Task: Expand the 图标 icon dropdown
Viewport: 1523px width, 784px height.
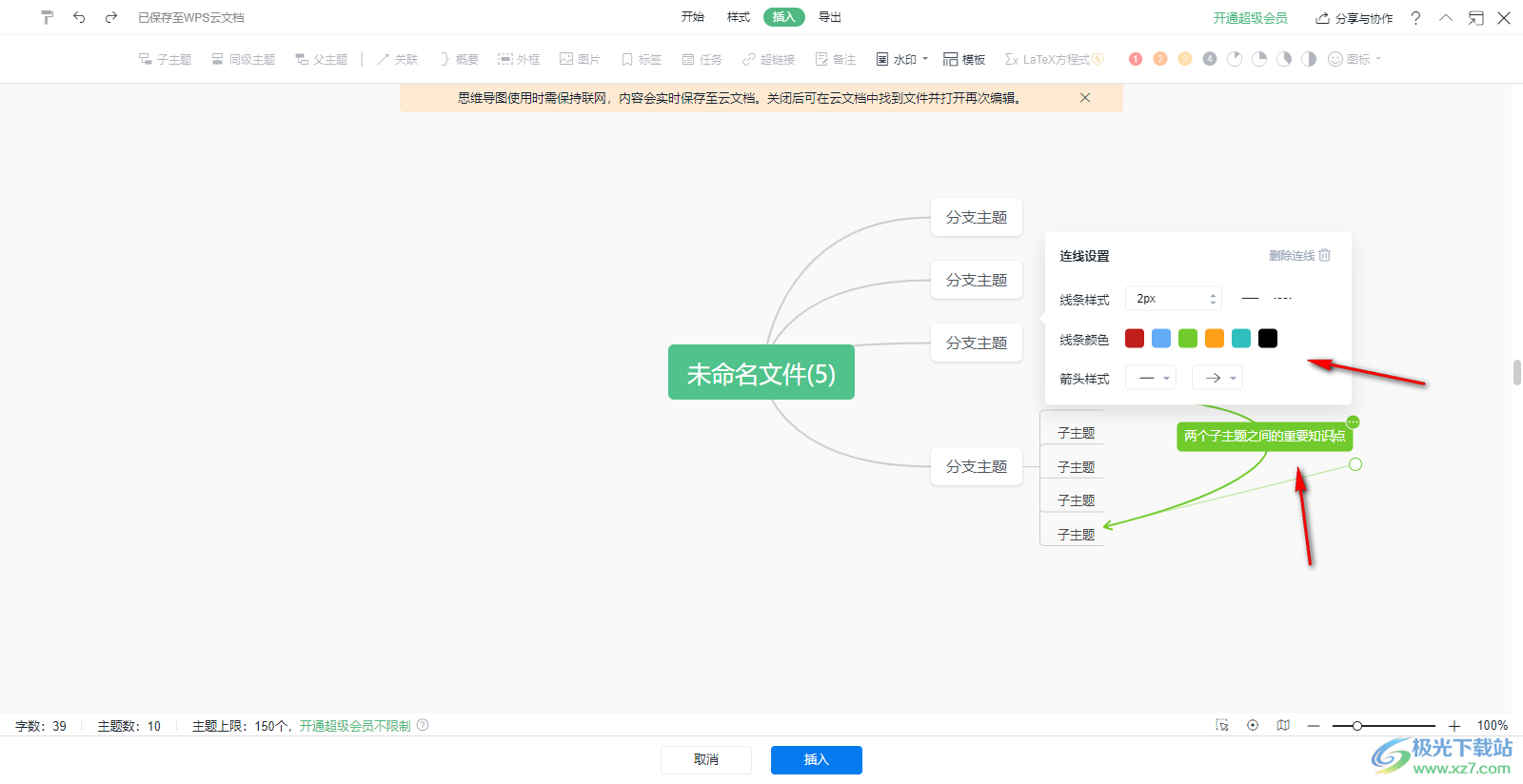Action: coord(1354,59)
